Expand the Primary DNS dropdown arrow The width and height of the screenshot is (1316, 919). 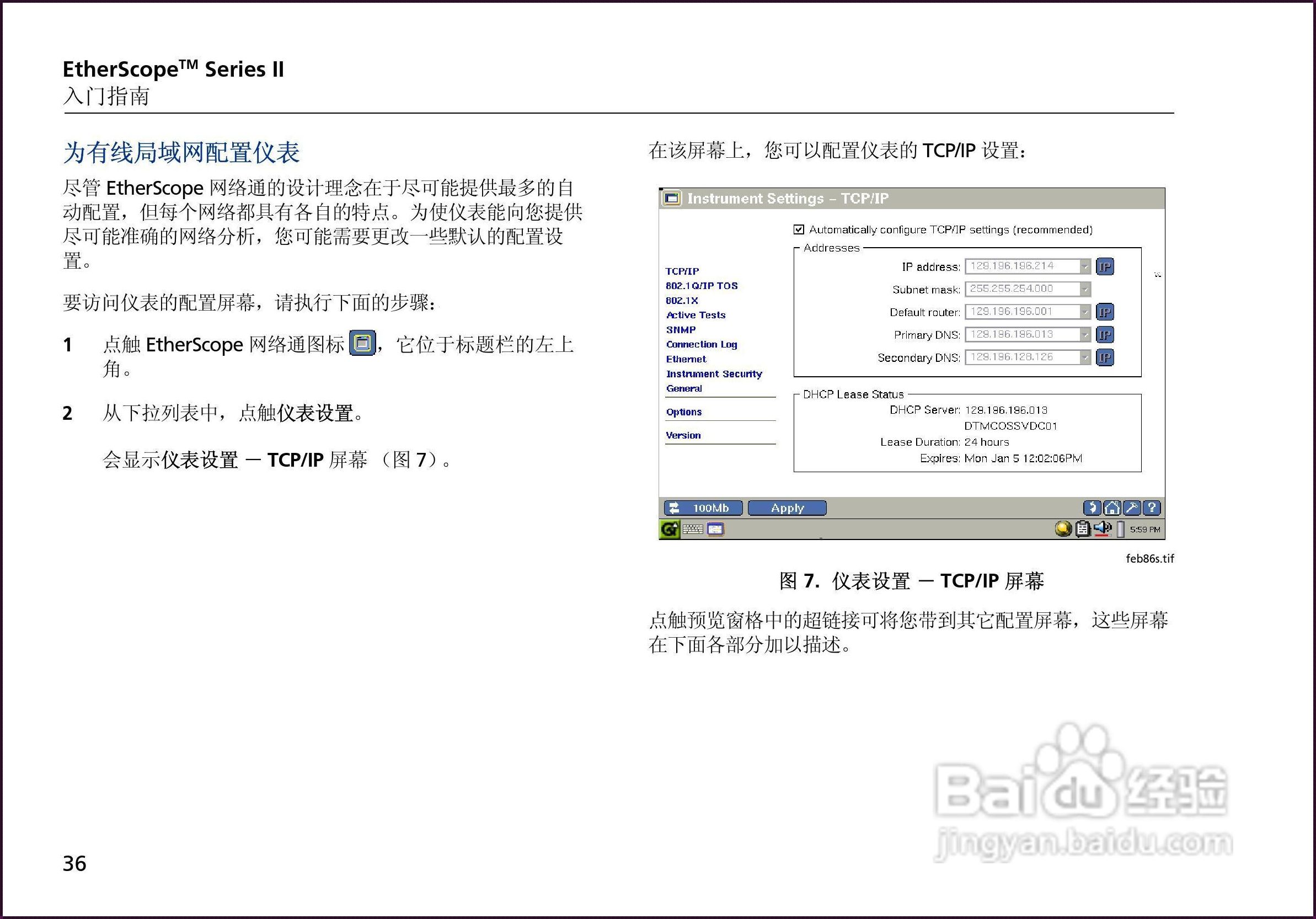tap(1084, 335)
